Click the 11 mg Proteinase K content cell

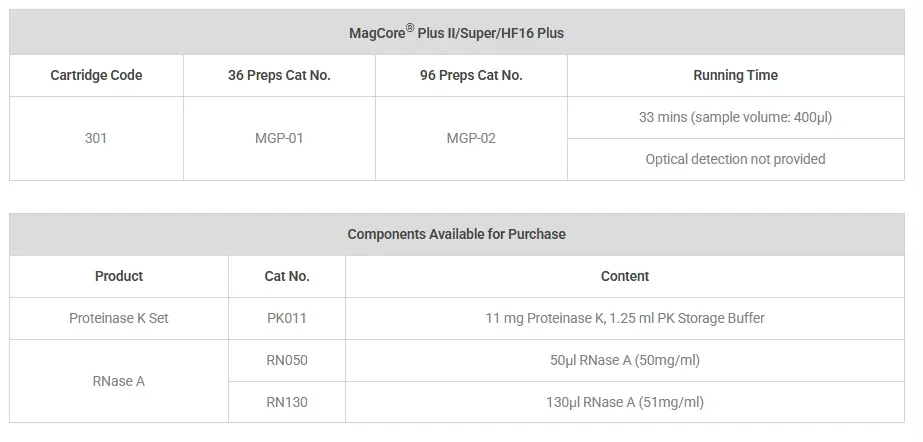coord(625,318)
